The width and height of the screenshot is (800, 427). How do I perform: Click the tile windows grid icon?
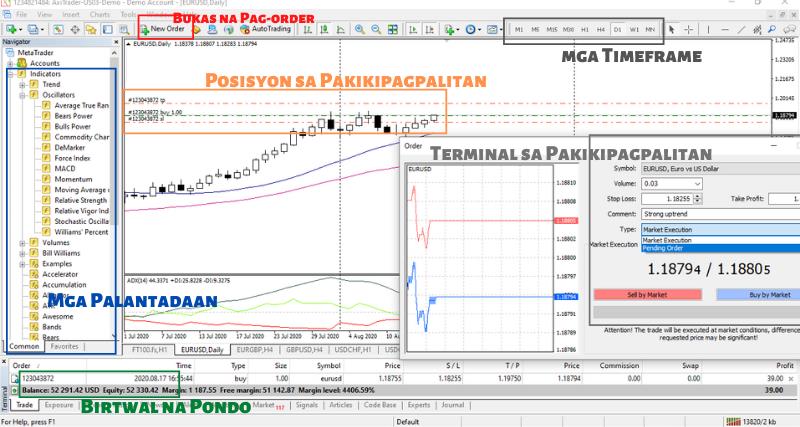[393, 30]
